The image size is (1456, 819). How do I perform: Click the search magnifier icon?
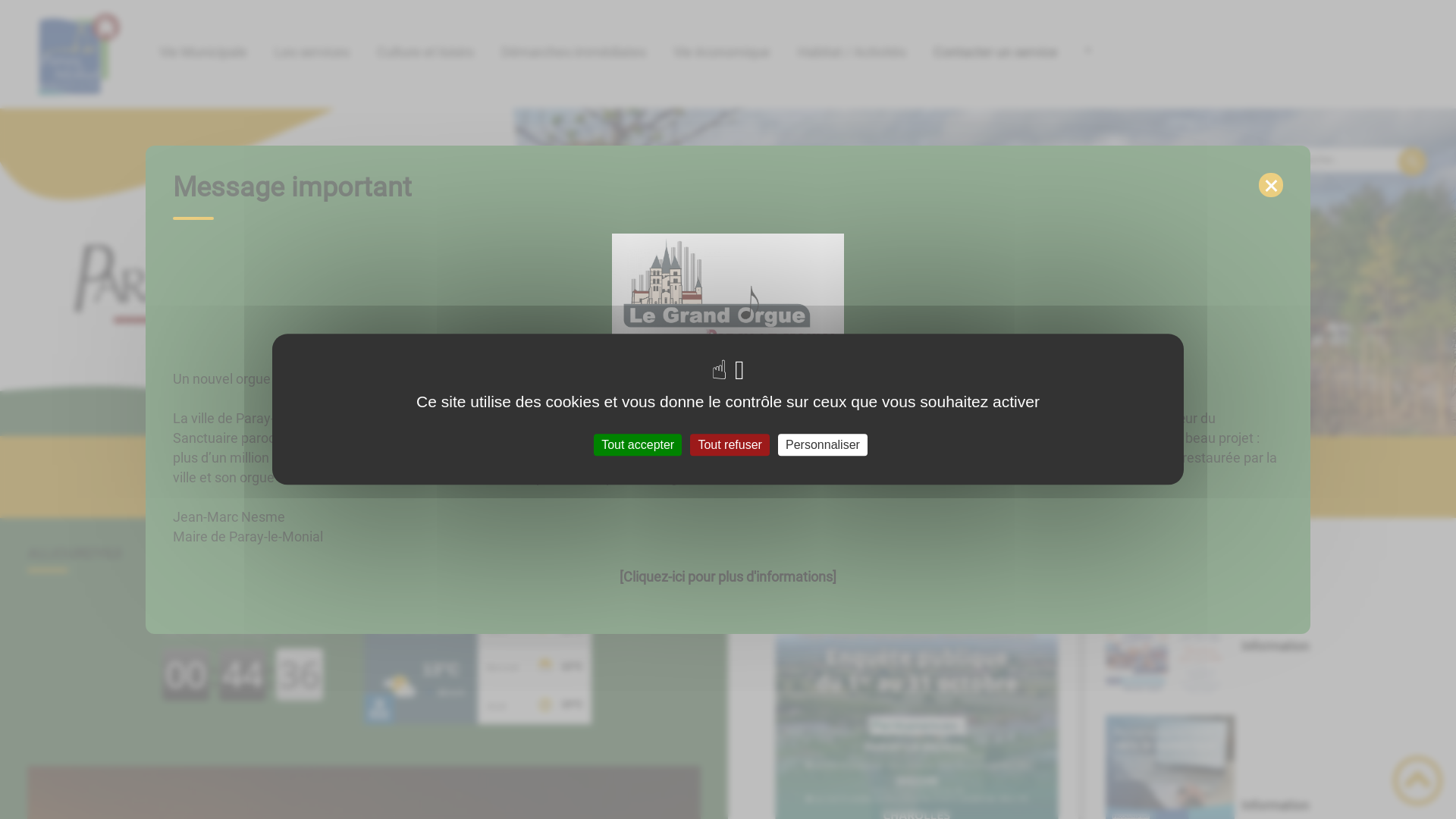(x=1411, y=162)
